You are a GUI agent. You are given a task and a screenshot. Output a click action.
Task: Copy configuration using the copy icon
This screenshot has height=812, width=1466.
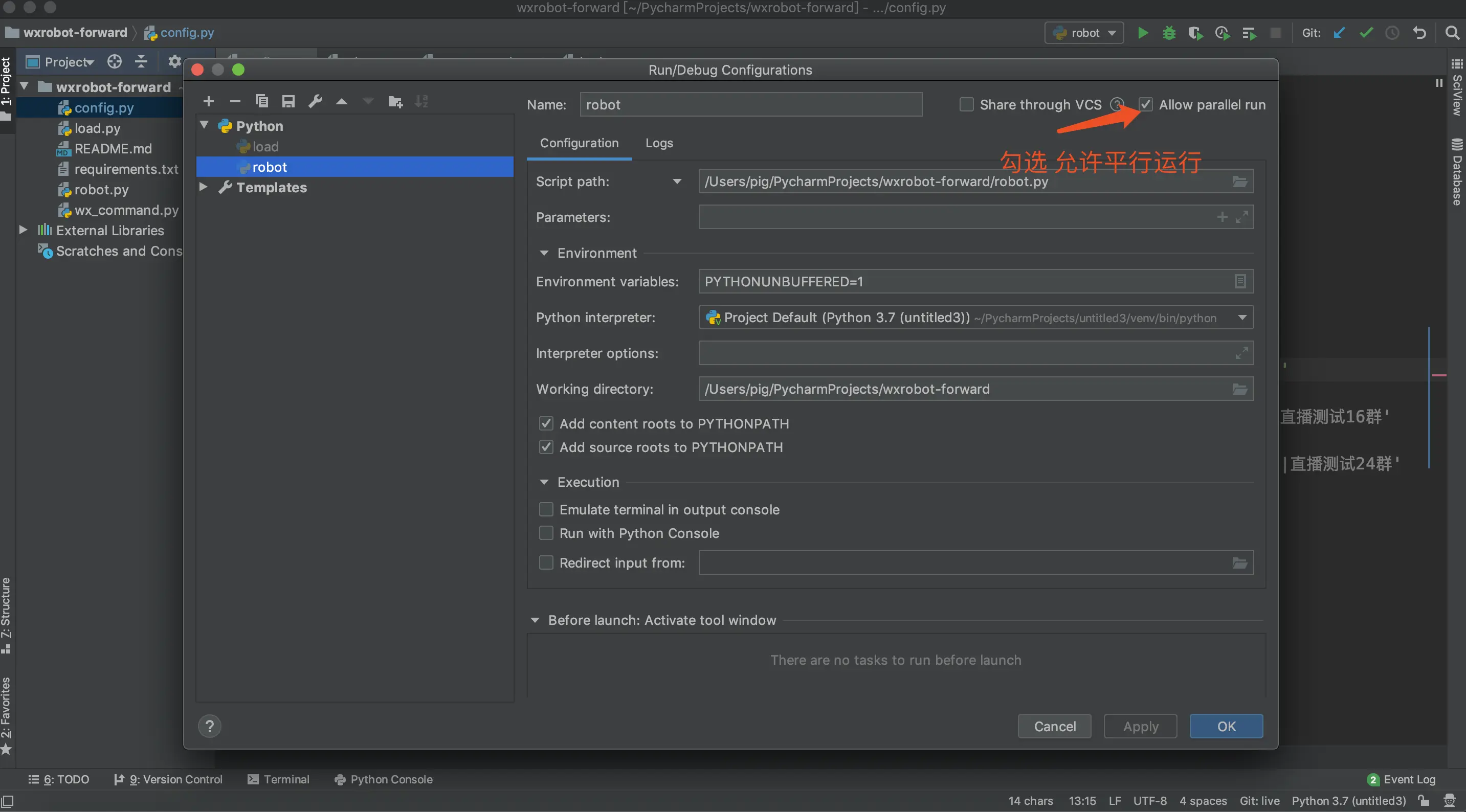click(261, 101)
